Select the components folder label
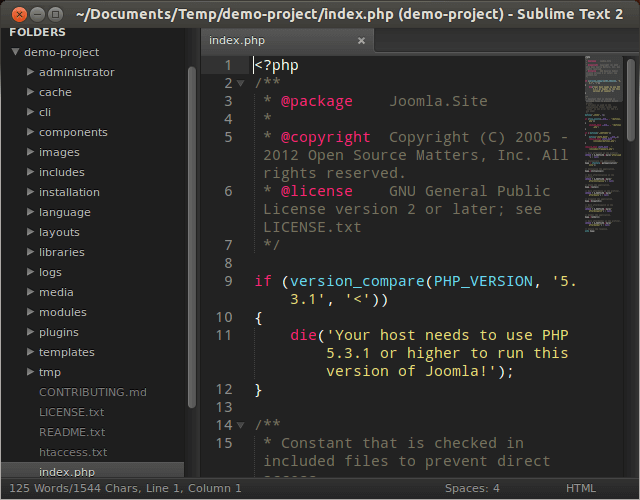640x500 pixels. click(x=73, y=132)
